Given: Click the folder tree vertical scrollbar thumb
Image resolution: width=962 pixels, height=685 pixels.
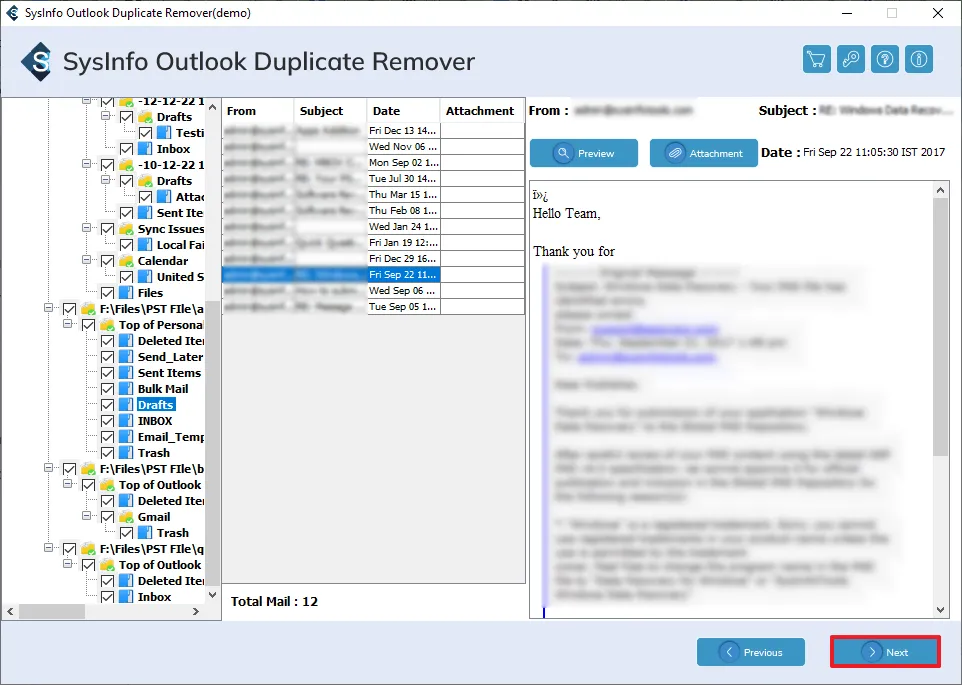Looking at the screenshot, I should click(212, 442).
